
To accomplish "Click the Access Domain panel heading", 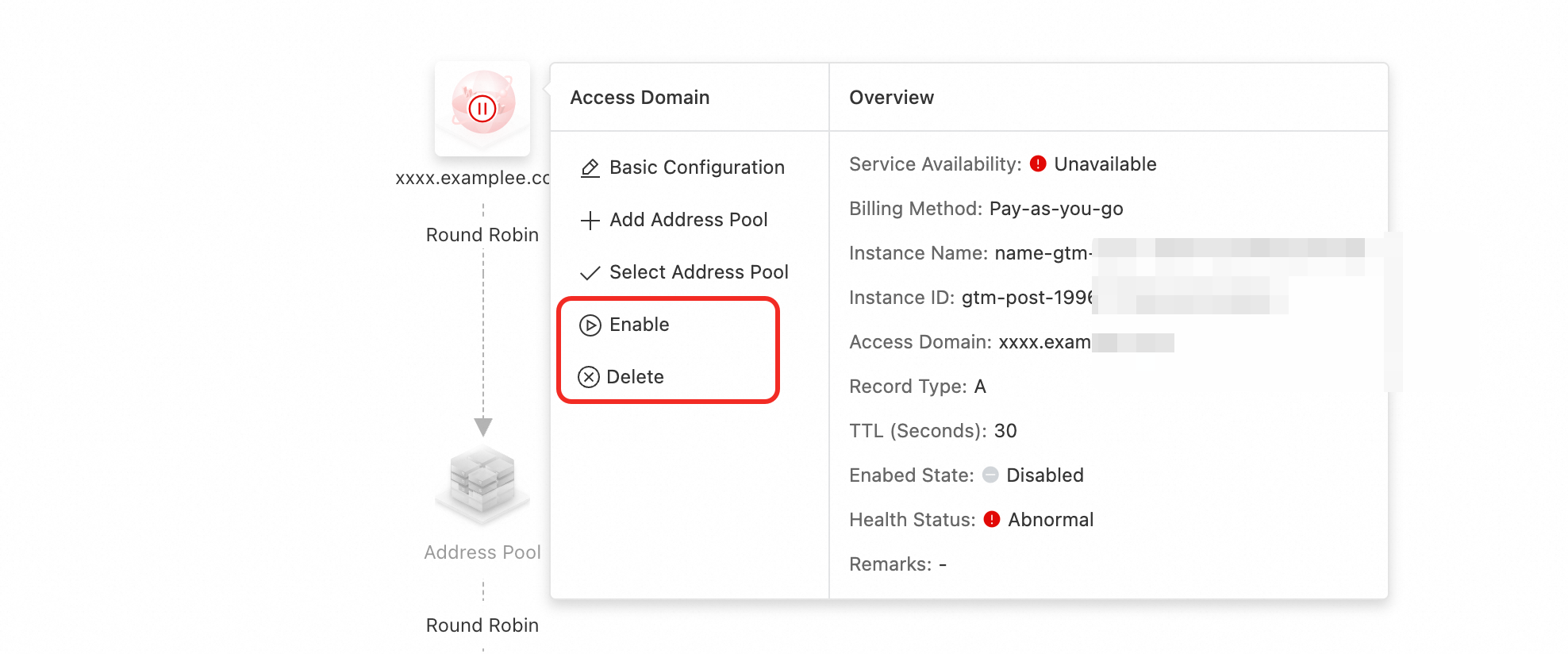I will pos(640,98).
